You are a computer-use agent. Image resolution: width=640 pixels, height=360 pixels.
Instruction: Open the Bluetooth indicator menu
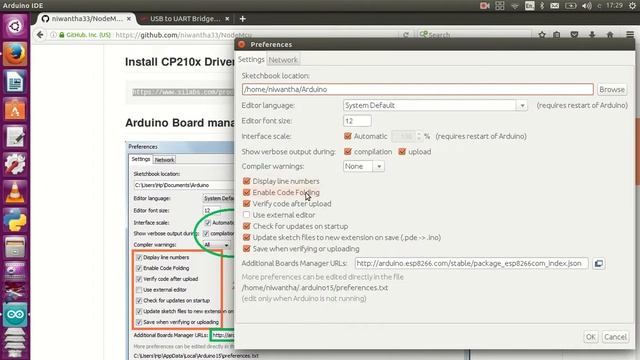tap(542, 5)
